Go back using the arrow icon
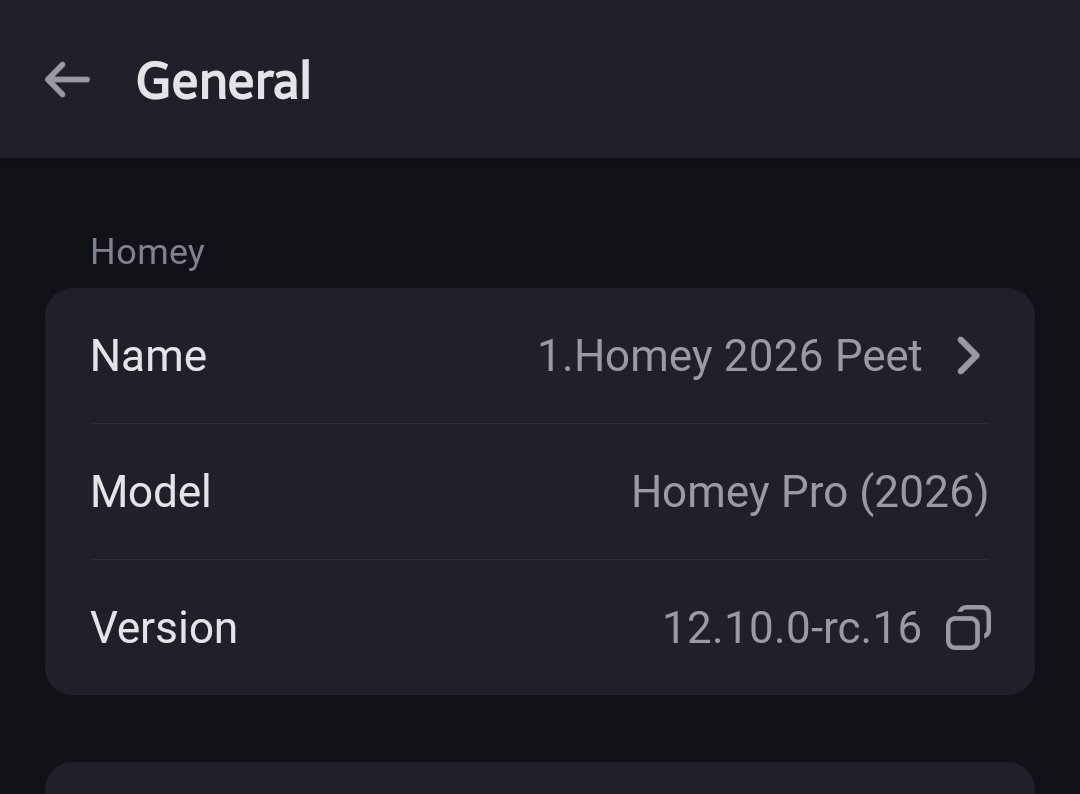This screenshot has width=1080, height=794. (x=67, y=80)
